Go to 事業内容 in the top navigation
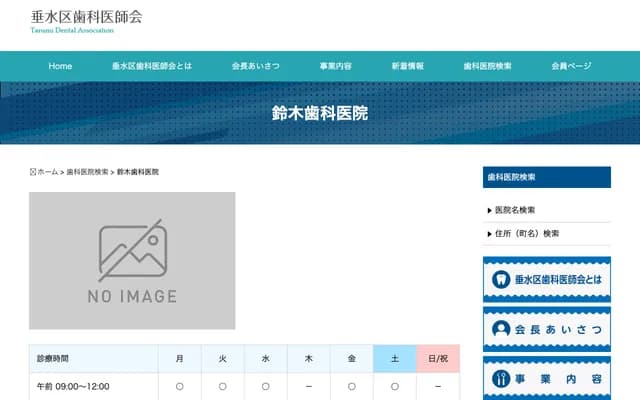 (x=335, y=66)
